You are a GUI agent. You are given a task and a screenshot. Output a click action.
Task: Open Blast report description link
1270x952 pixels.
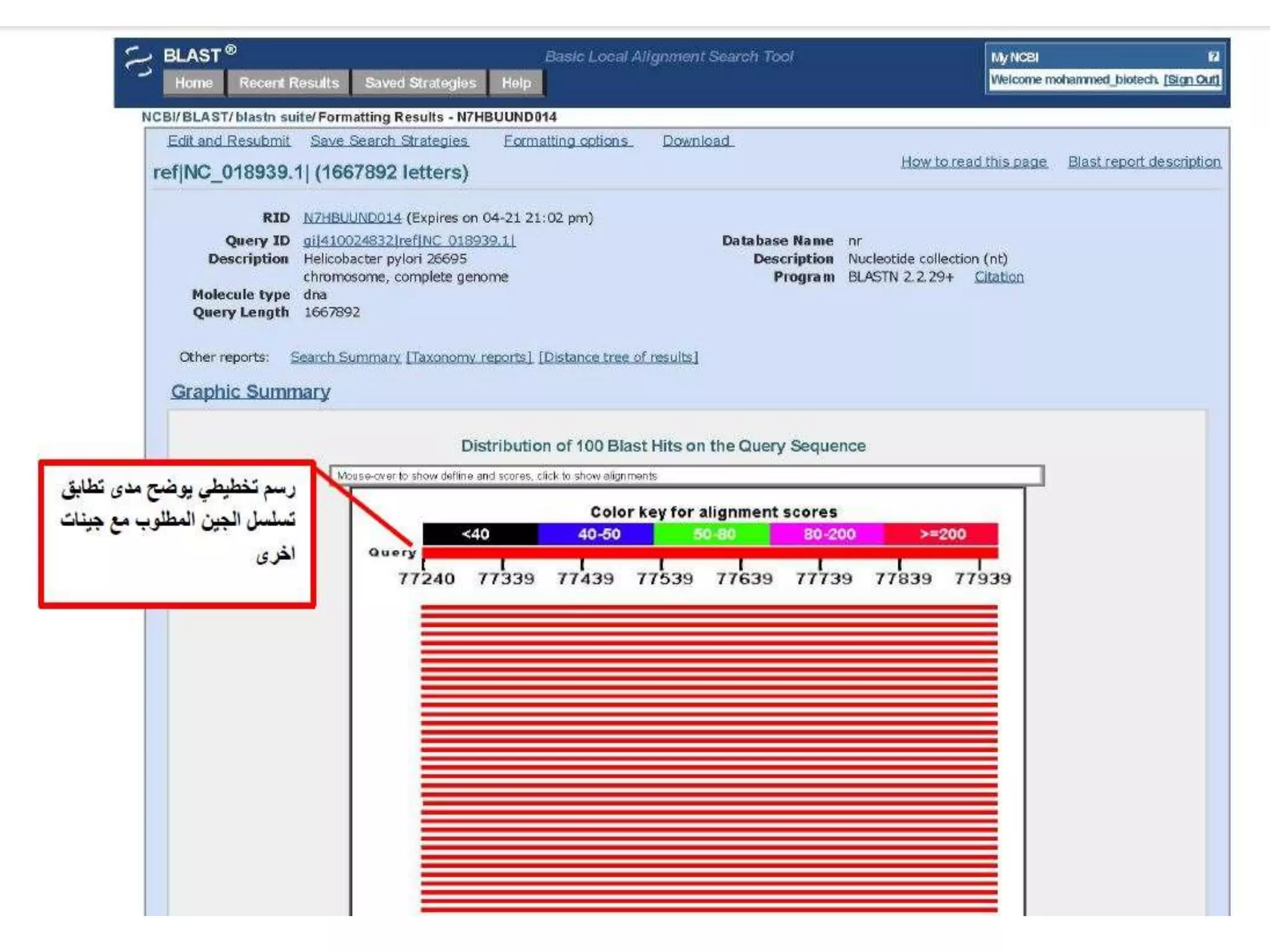tap(1144, 162)
